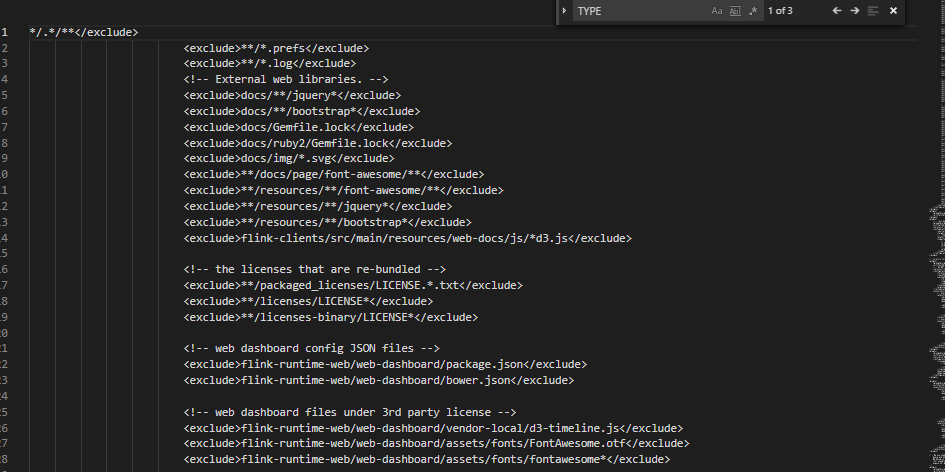Click the FontAwesome.otf exclude line

click(x=436, y=444)
